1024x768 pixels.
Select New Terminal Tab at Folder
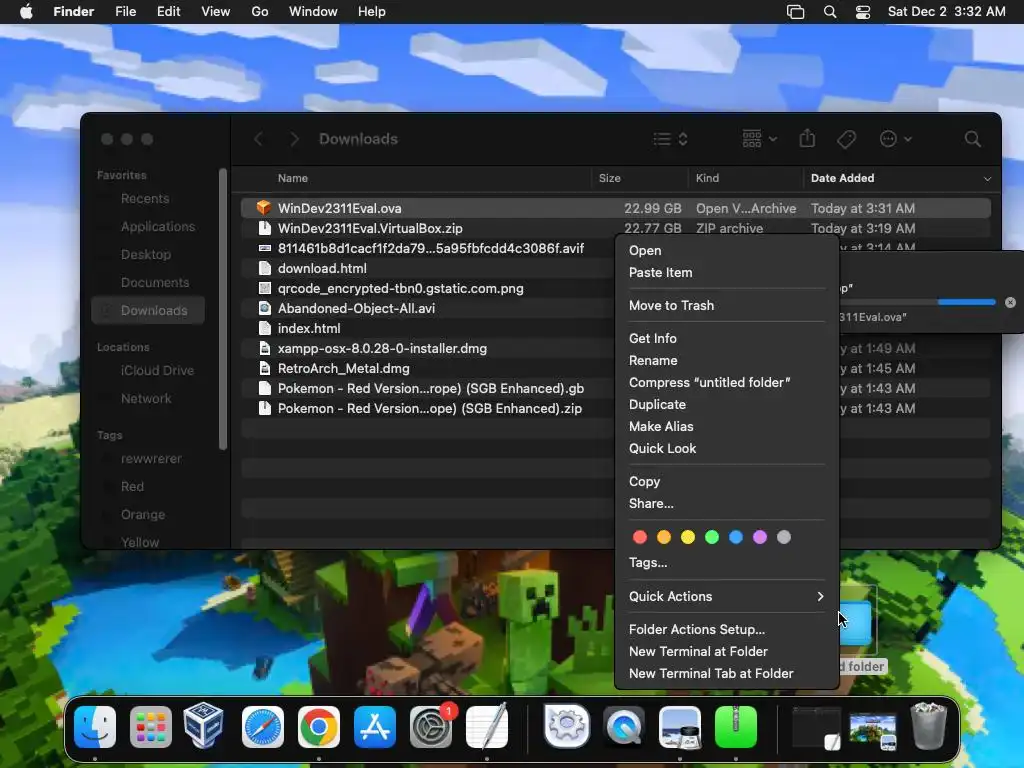coord(711,673)
